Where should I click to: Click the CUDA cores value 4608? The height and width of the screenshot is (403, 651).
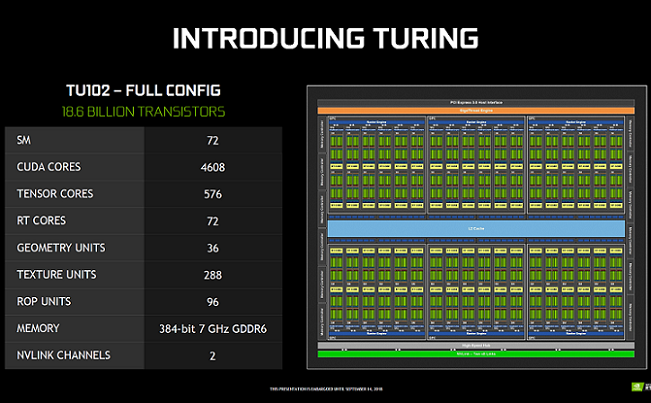point(212,167)
